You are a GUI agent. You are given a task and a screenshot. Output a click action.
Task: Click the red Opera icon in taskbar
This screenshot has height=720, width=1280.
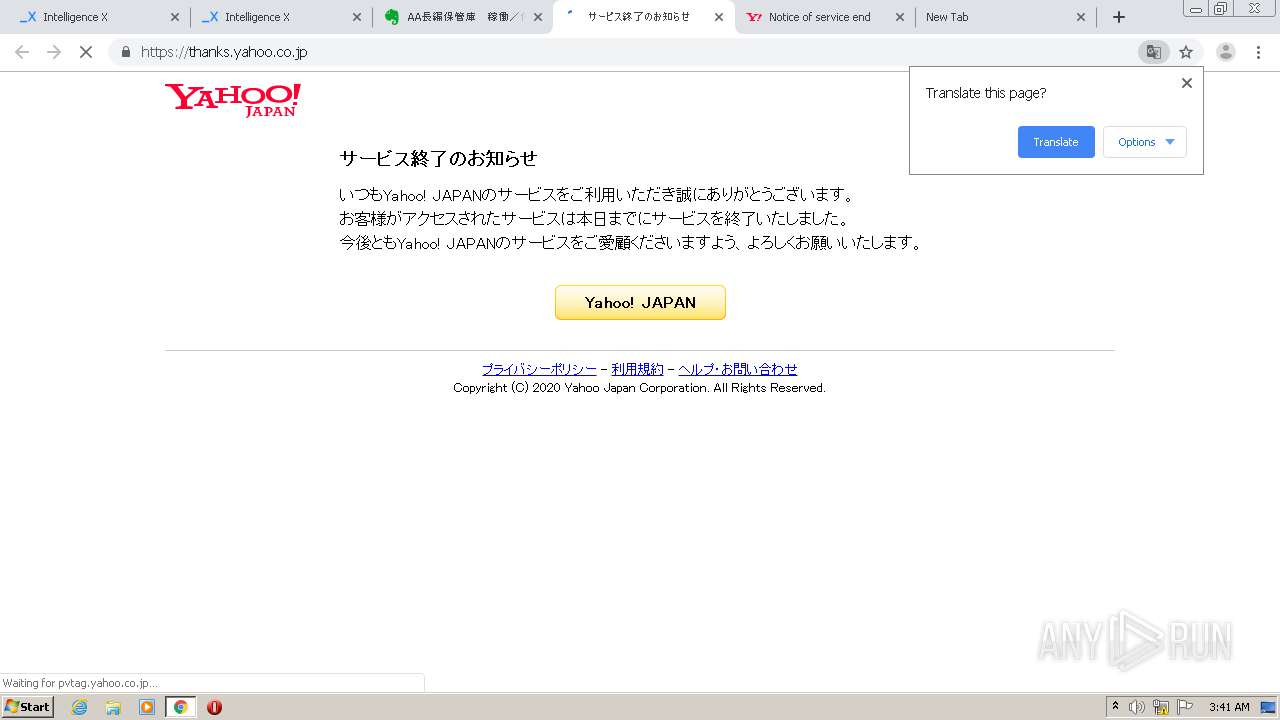coord(214,707)
